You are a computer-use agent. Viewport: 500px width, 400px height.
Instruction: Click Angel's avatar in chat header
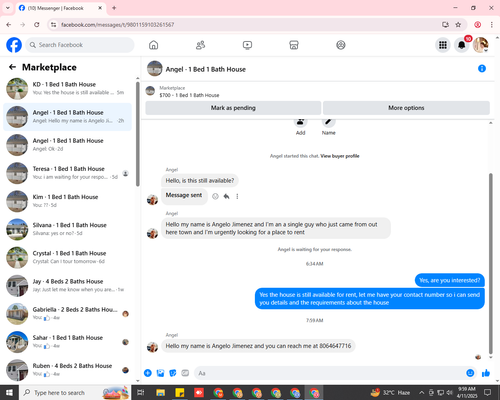point(155,68)
